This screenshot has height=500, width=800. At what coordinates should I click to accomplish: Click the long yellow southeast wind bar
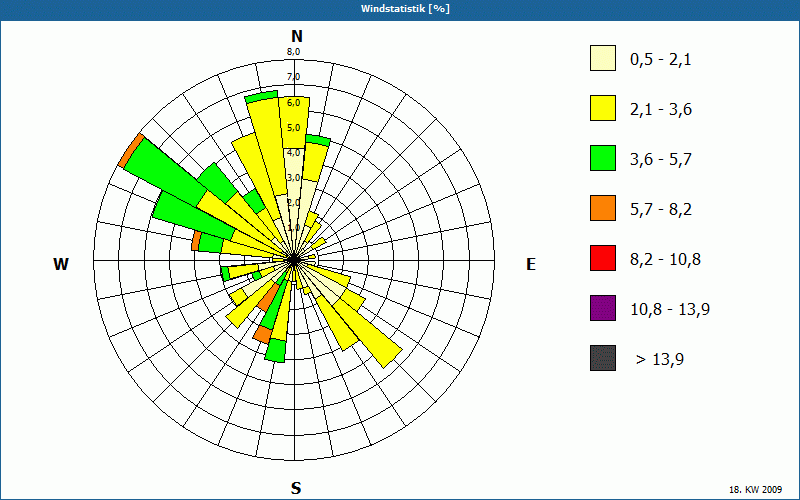click(367, 332)
